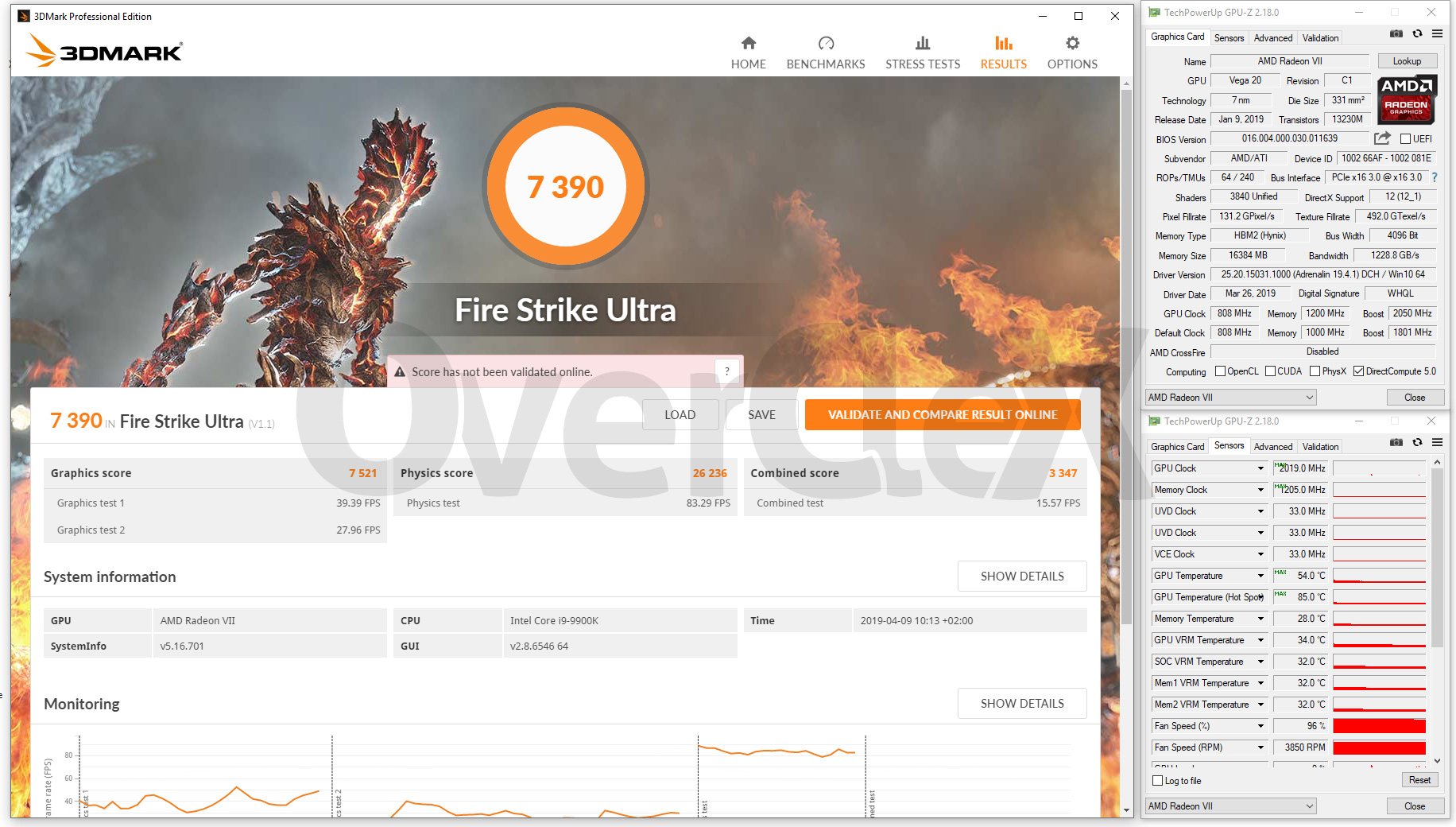The width and height of the screenshot is (1456, 827).
Task: Toggle the UEFI checkbox in GPU-Z
Action: click(x=1405, y=138)
